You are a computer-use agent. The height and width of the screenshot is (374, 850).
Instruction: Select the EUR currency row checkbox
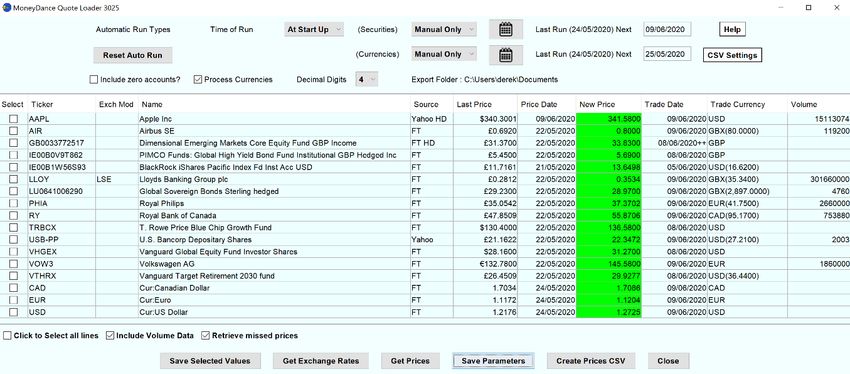14,300
